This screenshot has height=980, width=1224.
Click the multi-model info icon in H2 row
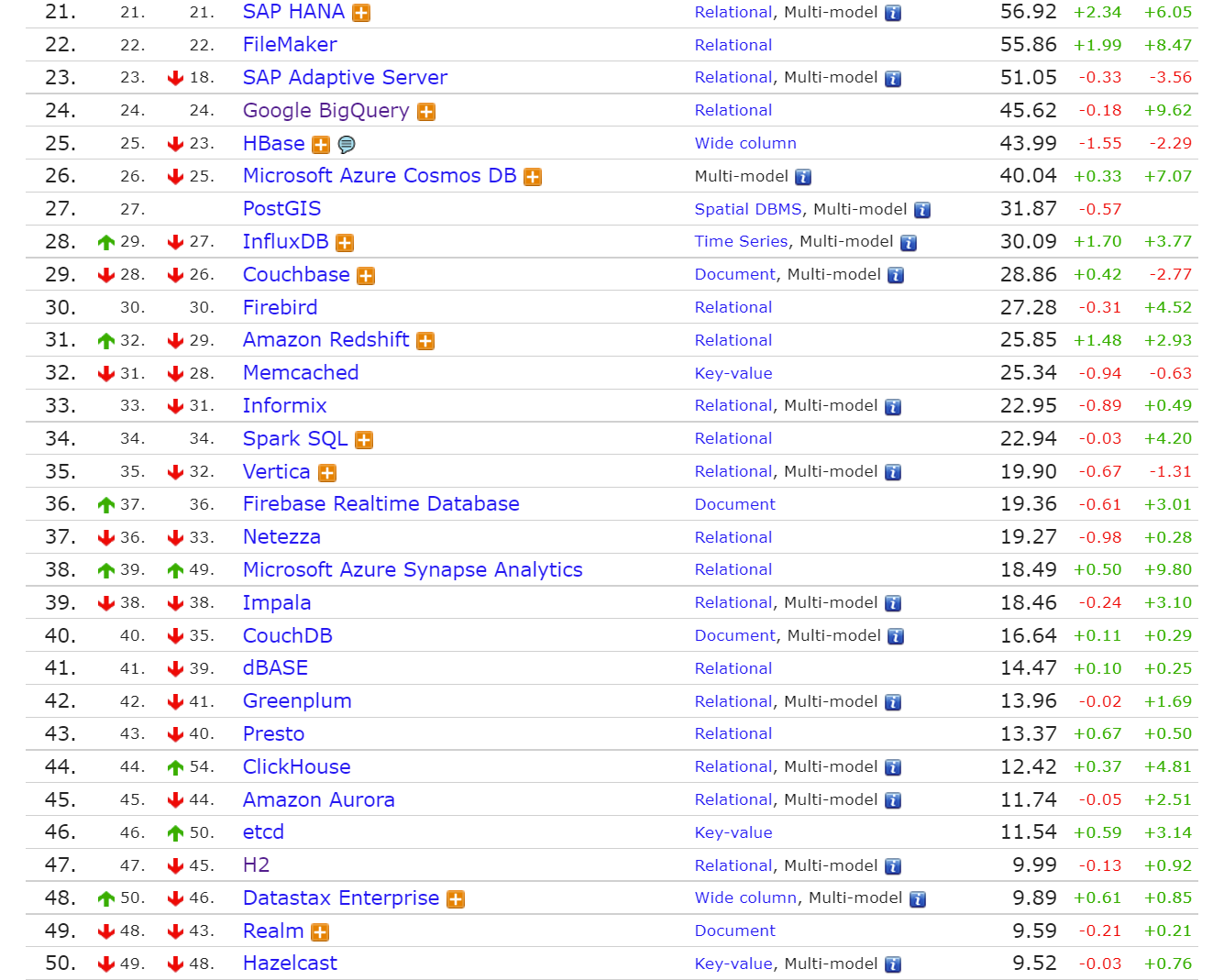click(893, 866)
